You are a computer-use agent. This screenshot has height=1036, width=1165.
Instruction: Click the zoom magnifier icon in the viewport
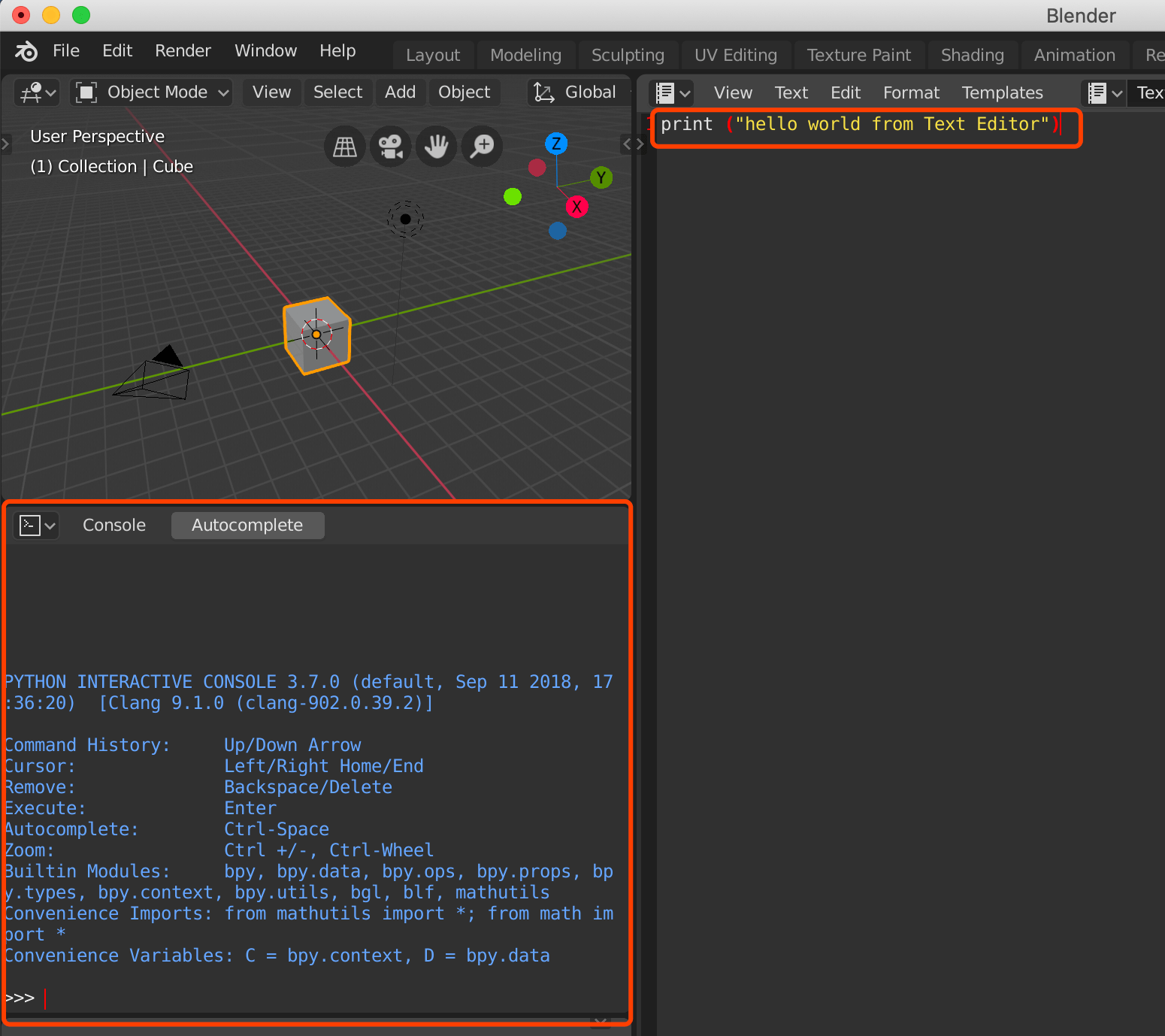pyautogui.click(x=482, y=146)
